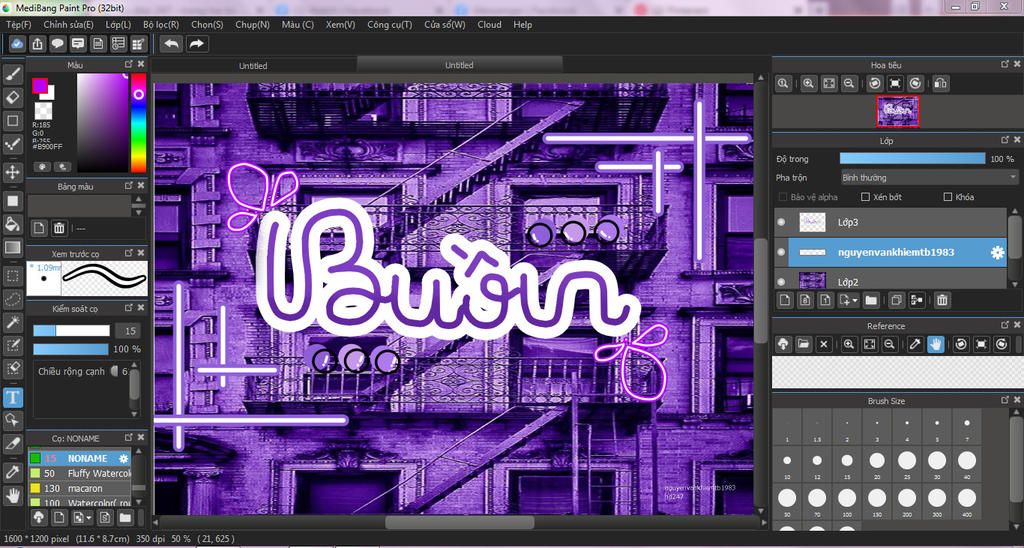Select the Magic Wand tool
The height and width of the screenshot is (548, 1024).
pos(12,321)
